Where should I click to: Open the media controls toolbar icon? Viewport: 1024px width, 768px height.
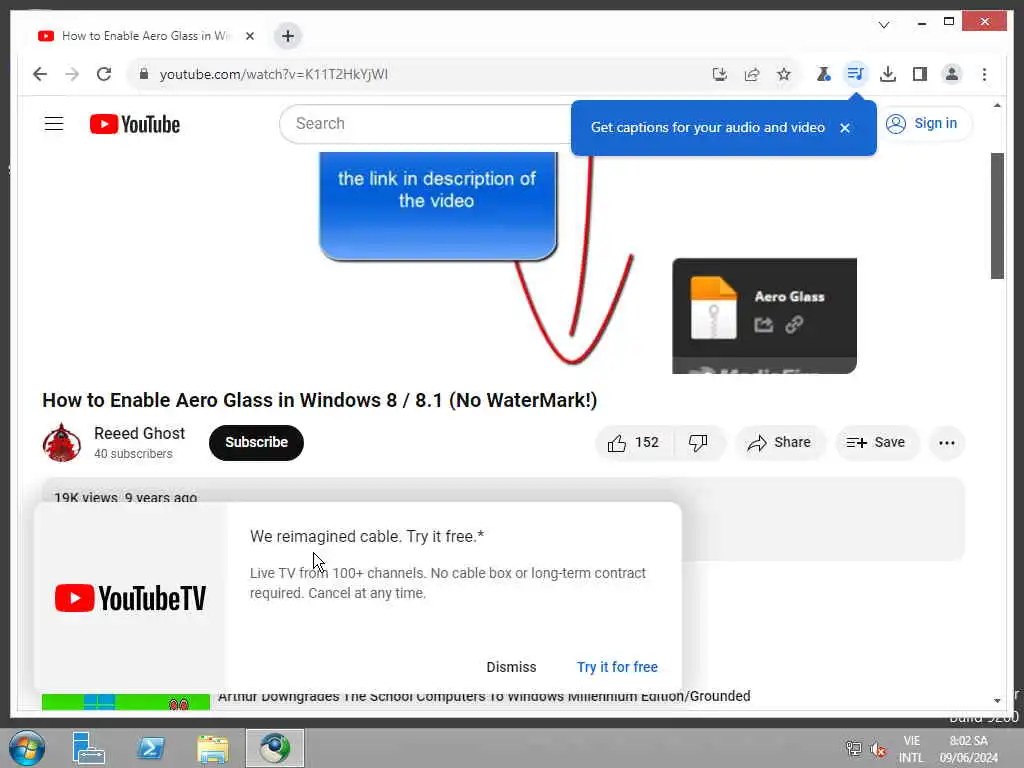pyautogui.click(x=856, y=74)
